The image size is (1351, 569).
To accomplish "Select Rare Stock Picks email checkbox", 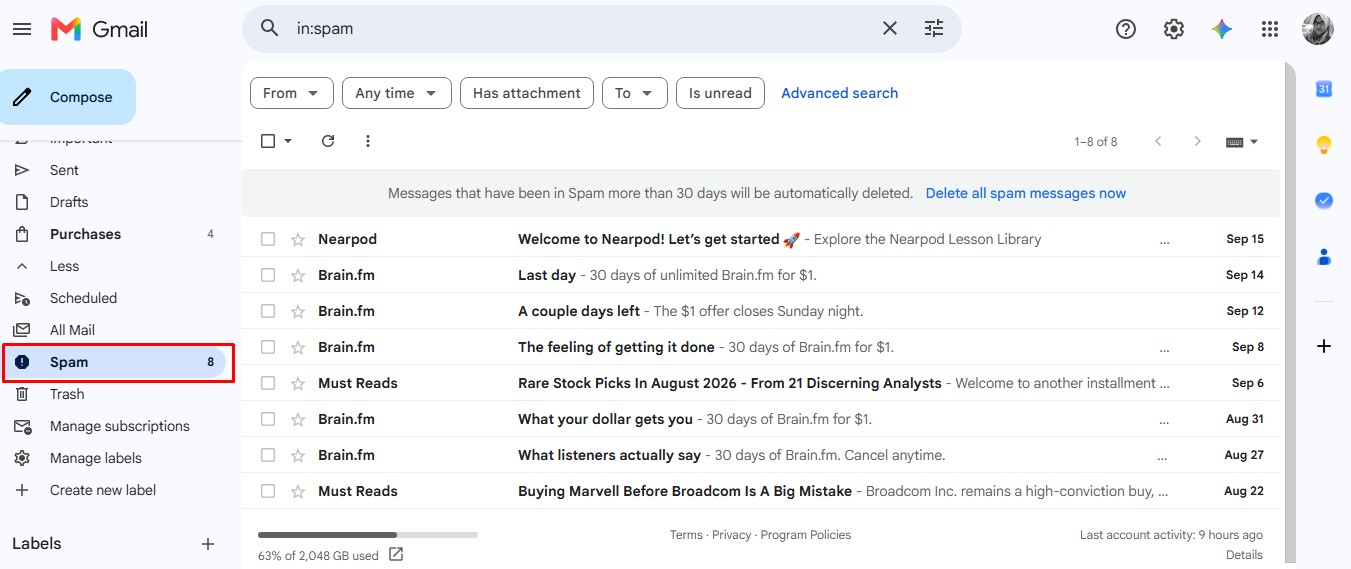I will pyautogui.click(x=268, y=383).
